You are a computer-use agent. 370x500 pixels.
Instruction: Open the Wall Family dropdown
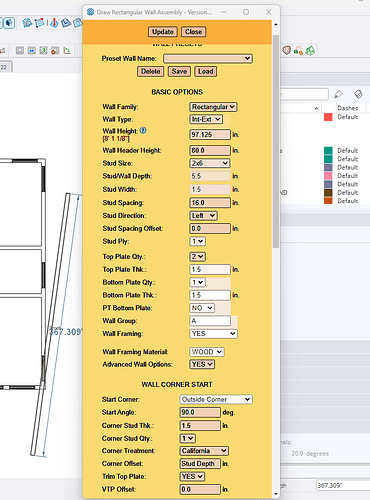point(213,107)
